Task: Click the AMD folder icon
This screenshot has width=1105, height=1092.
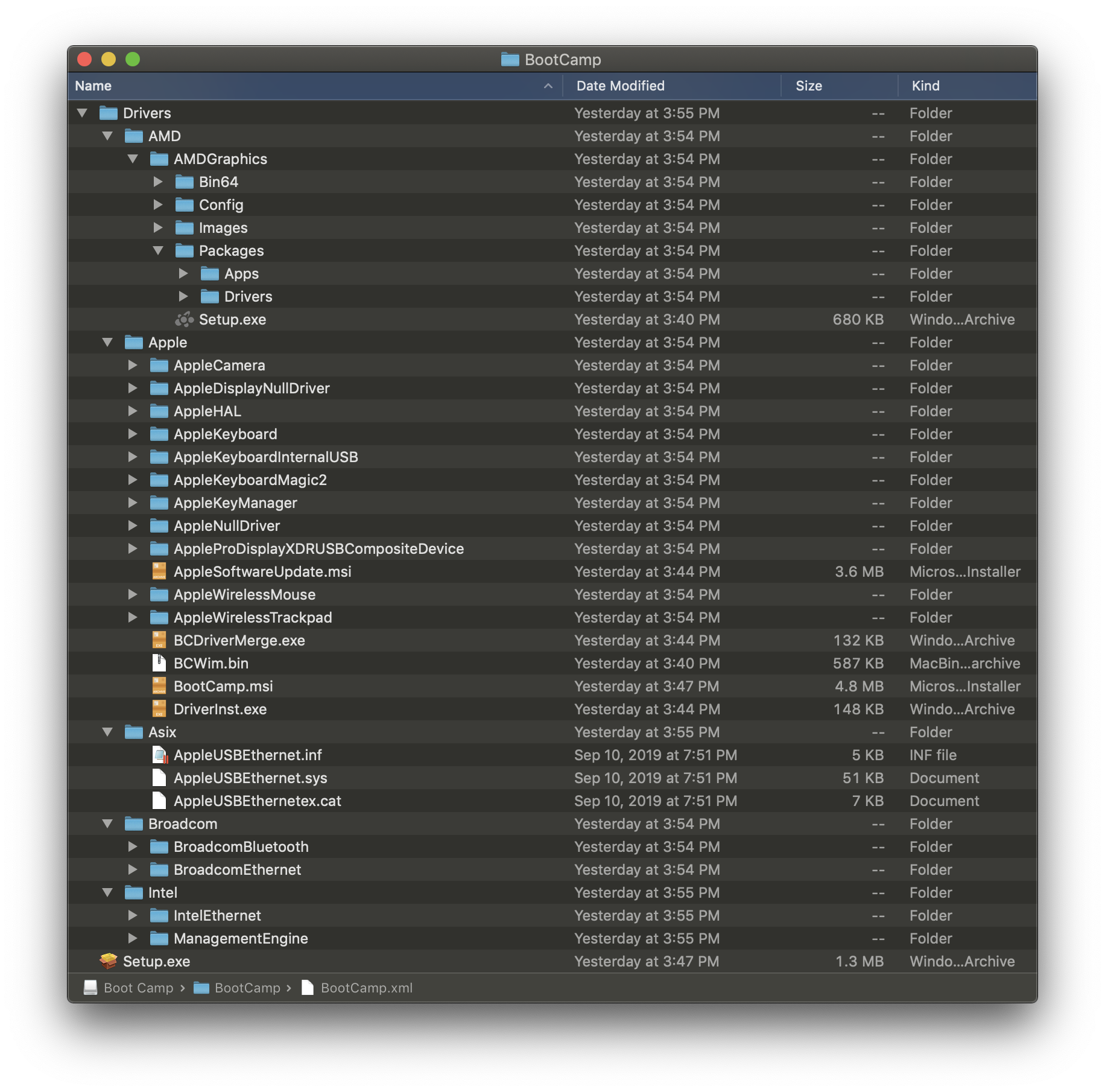Action: 134,136
